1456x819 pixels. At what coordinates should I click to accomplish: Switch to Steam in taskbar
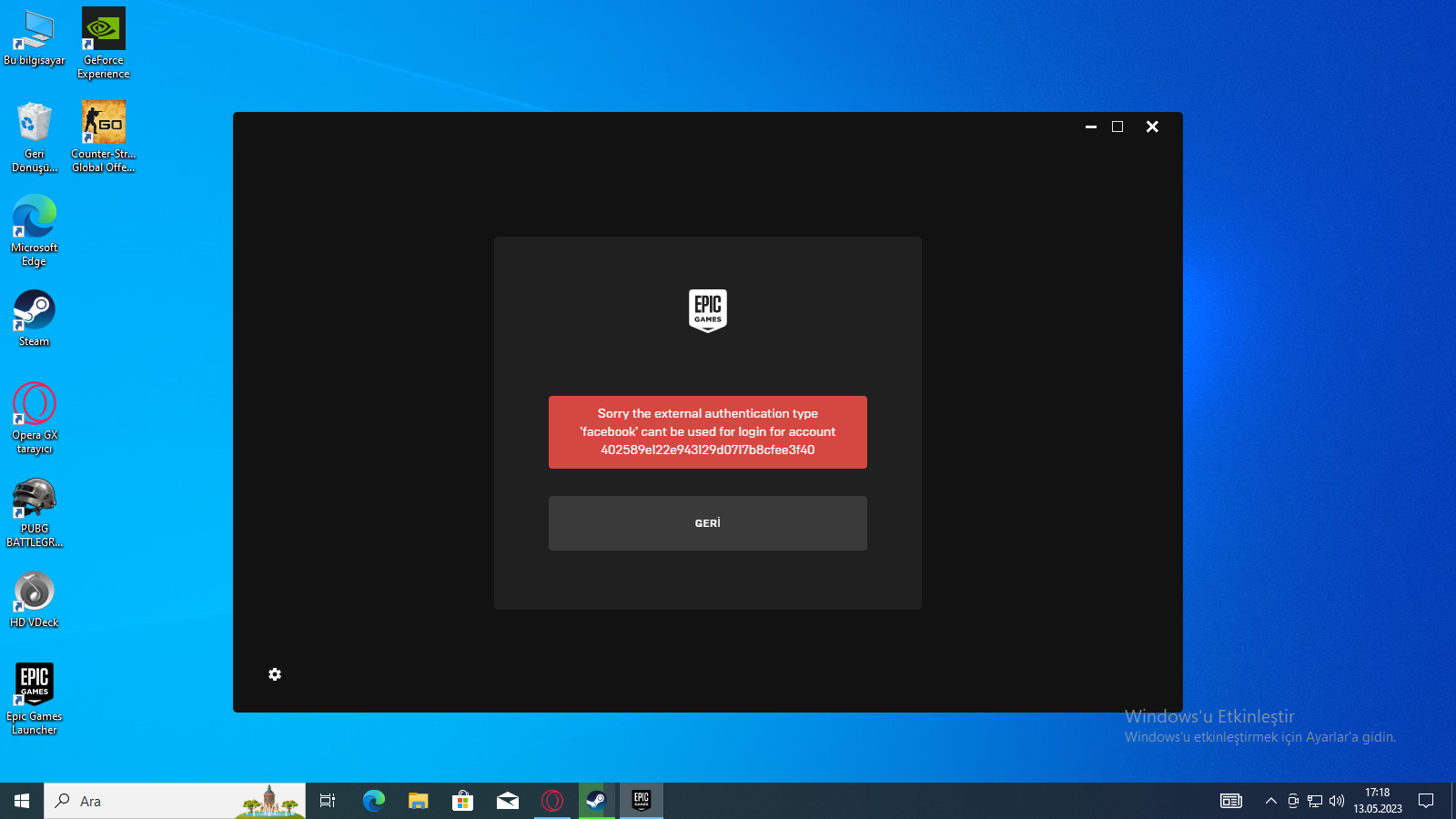click(597, 801)
